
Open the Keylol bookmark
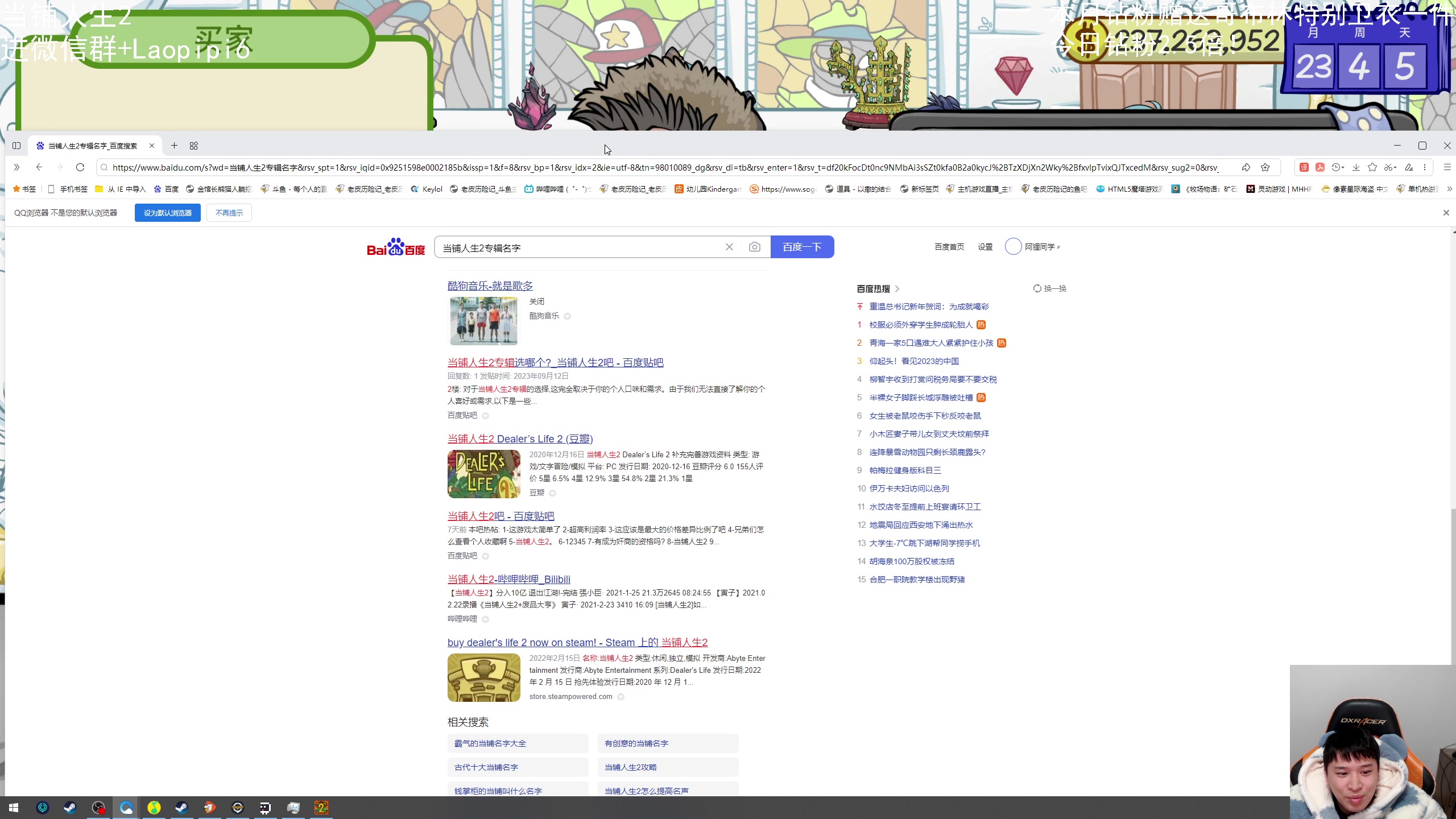(427, 189)
